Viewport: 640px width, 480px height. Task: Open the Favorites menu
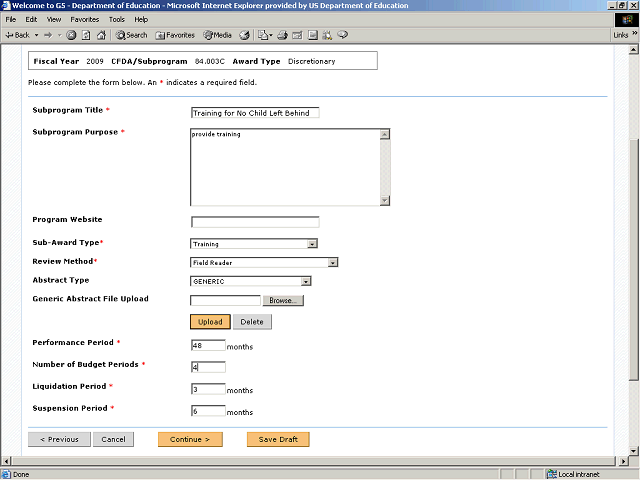pyautogui.click(x=84, y=19)
